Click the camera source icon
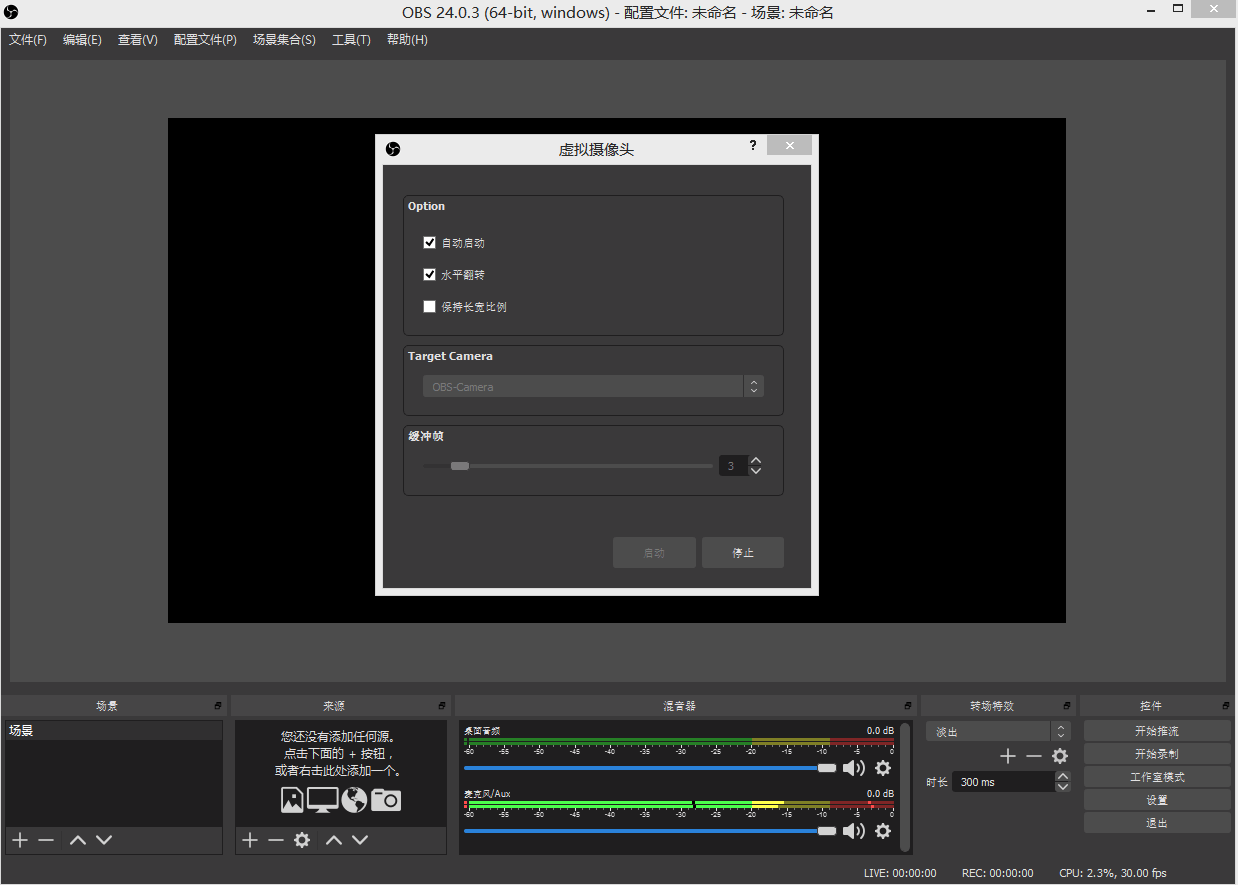This screenshot has width=1238, height=885. pyautogui.click(x=386, y=799)
